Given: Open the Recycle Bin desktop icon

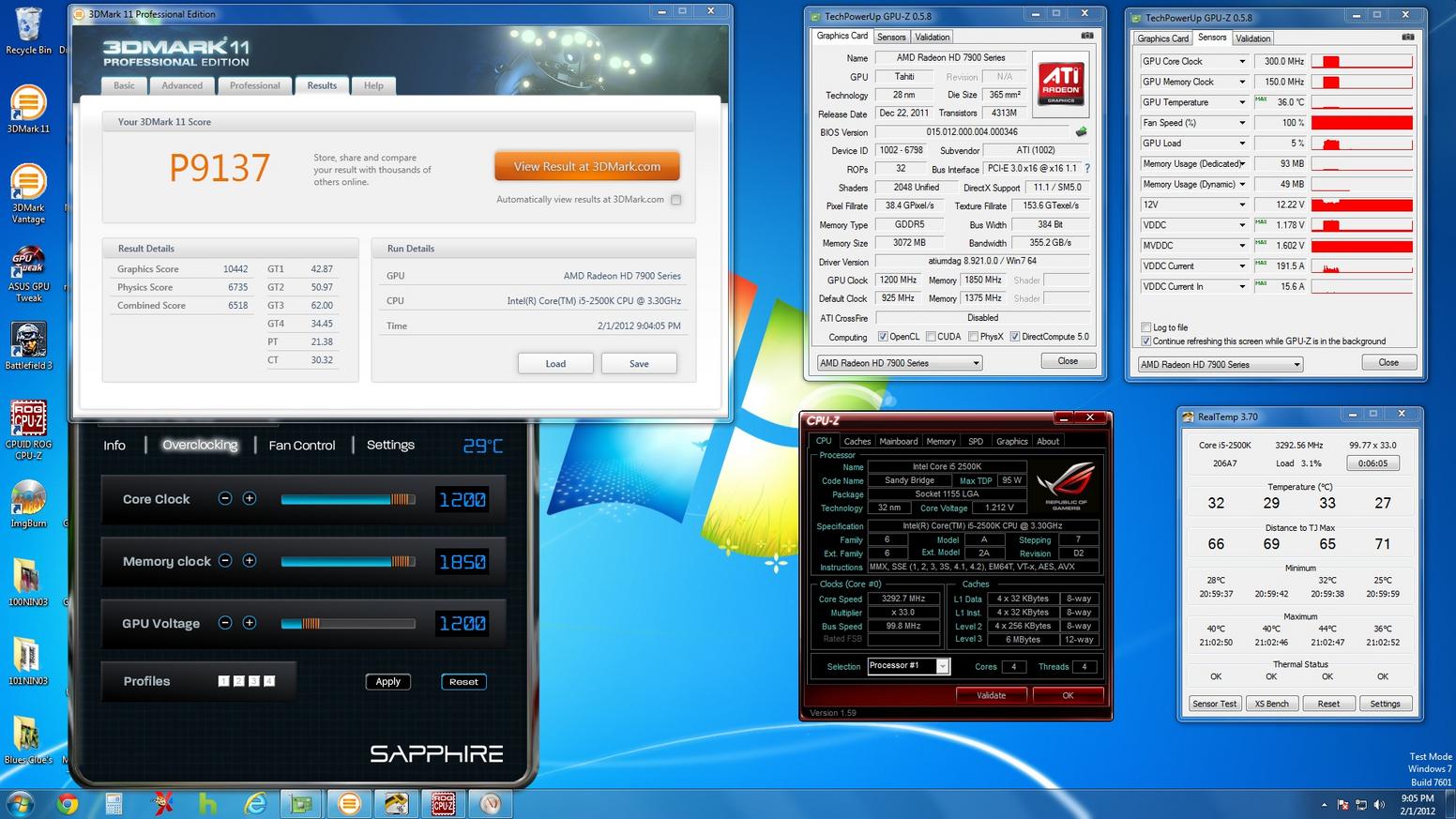Looking at the screenshot, I should [x=28, y=31].
